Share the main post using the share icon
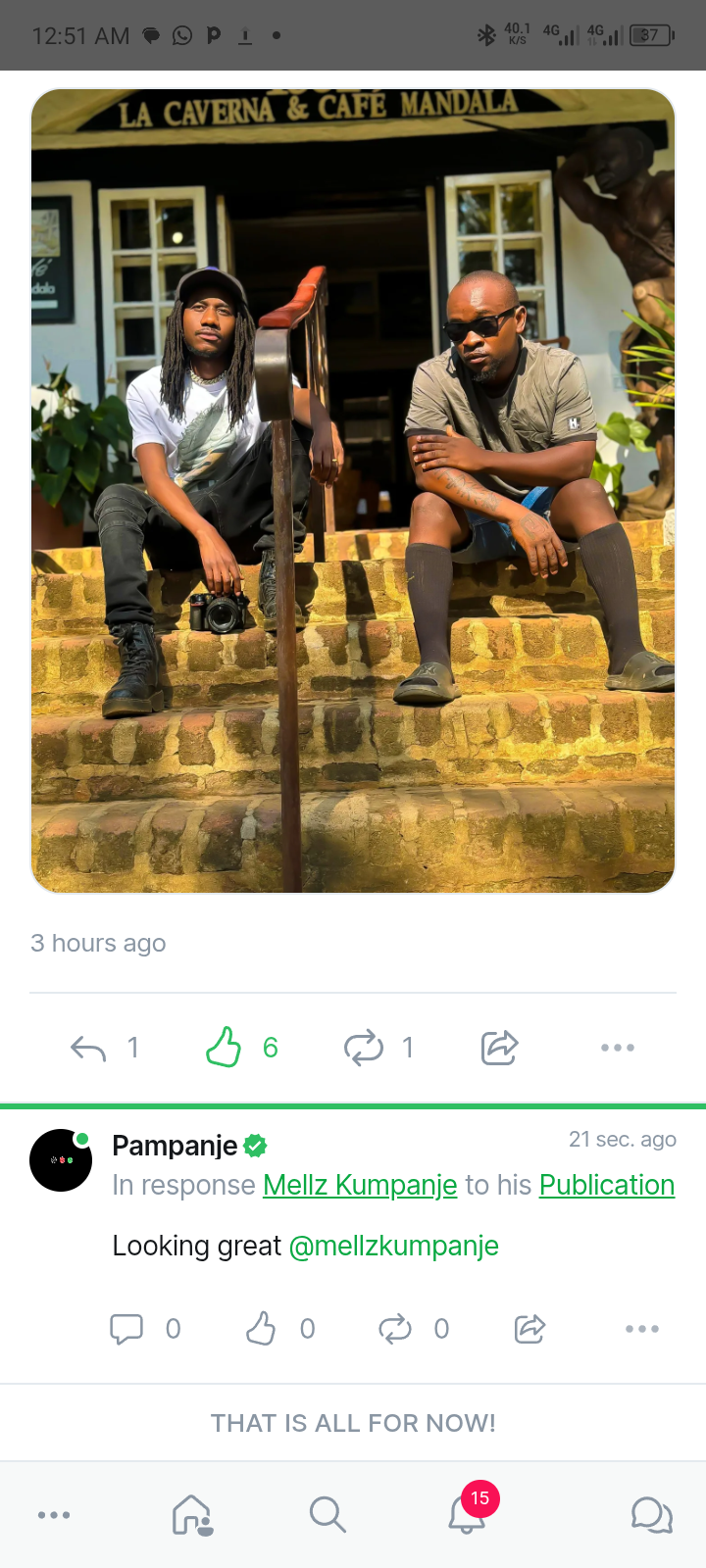 499,1048
